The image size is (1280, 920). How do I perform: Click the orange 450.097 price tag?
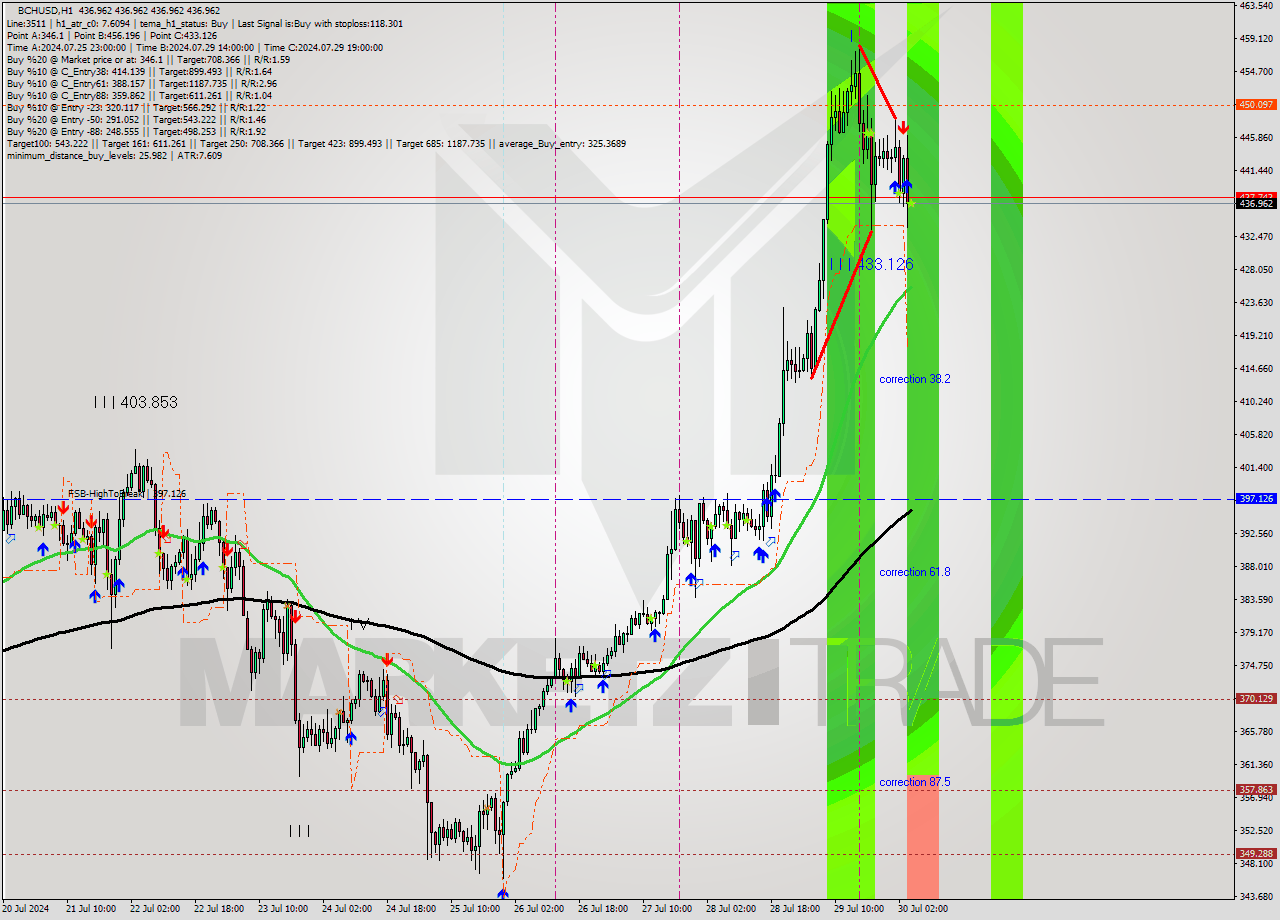[x=1256, y=104]
